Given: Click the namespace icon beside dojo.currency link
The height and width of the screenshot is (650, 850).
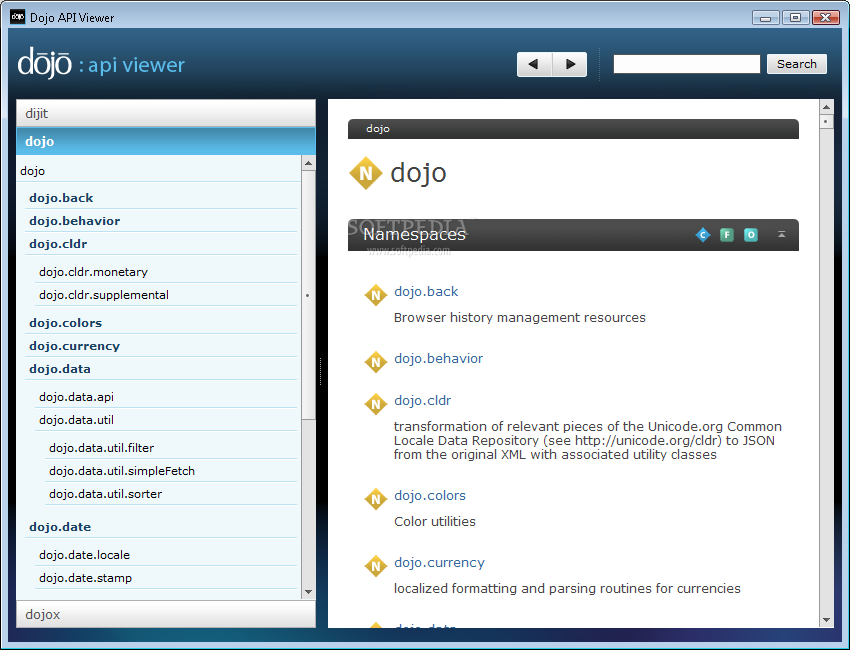Looking at the screenshot, I should (376, 567).
